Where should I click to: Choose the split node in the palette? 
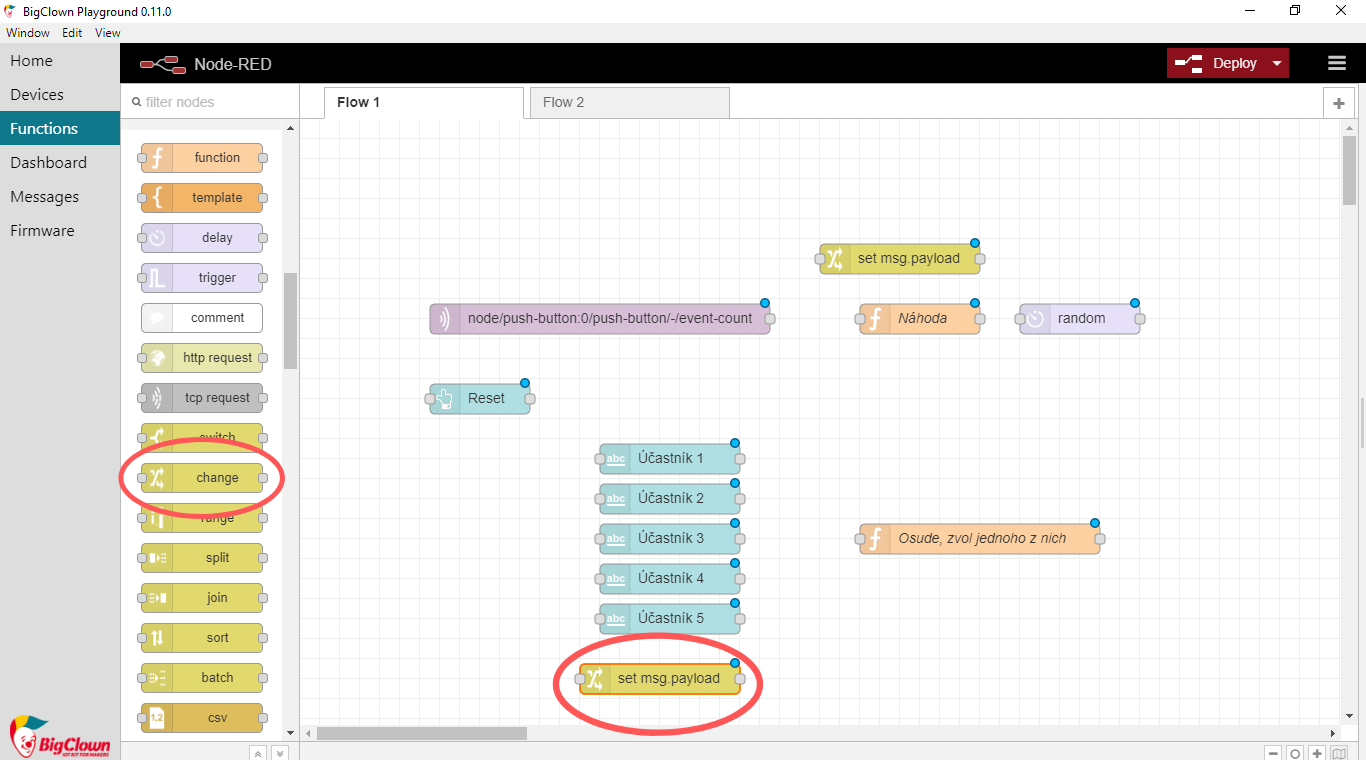pos(202,558)
